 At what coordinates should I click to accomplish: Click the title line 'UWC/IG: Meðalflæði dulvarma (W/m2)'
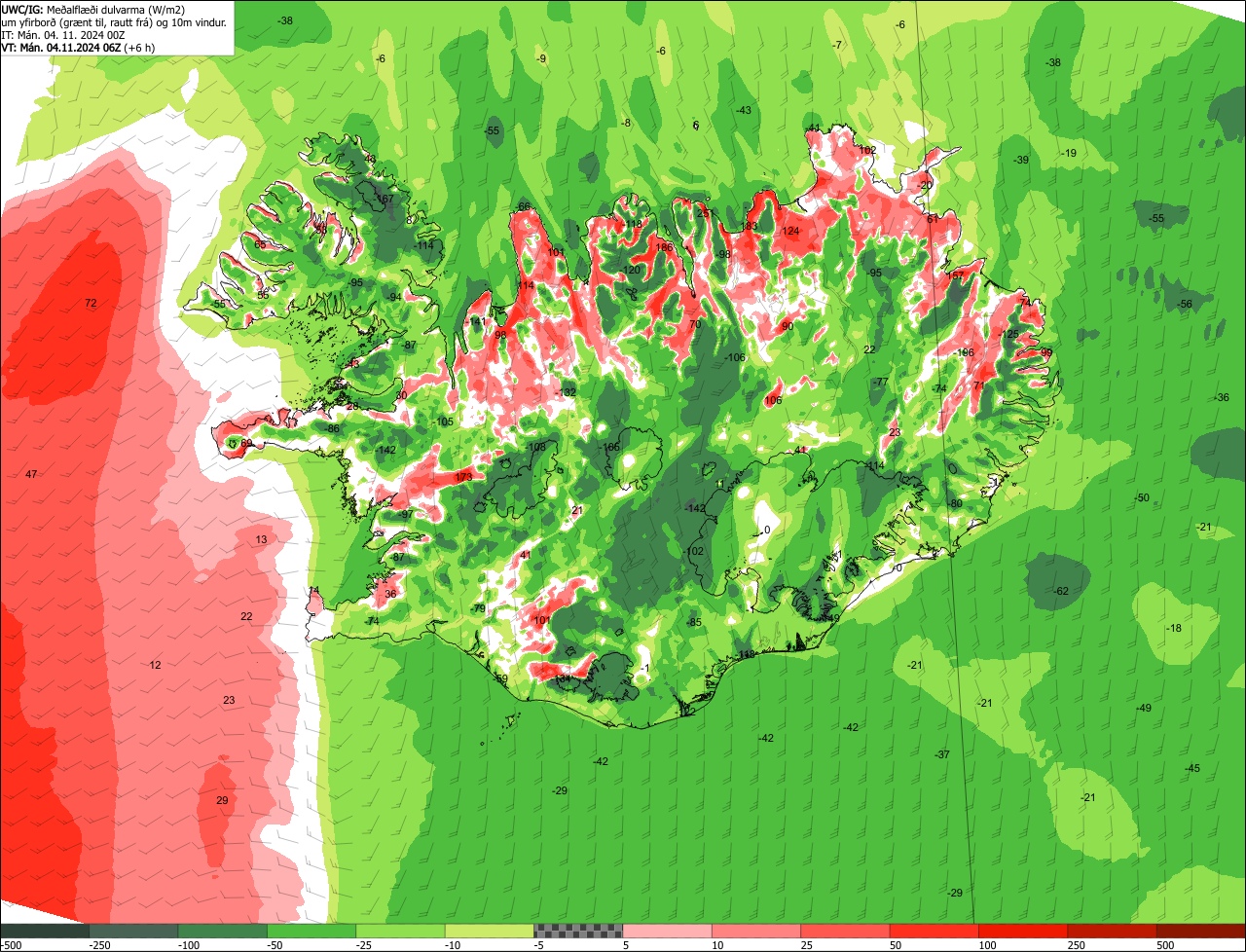coord(93,9)
